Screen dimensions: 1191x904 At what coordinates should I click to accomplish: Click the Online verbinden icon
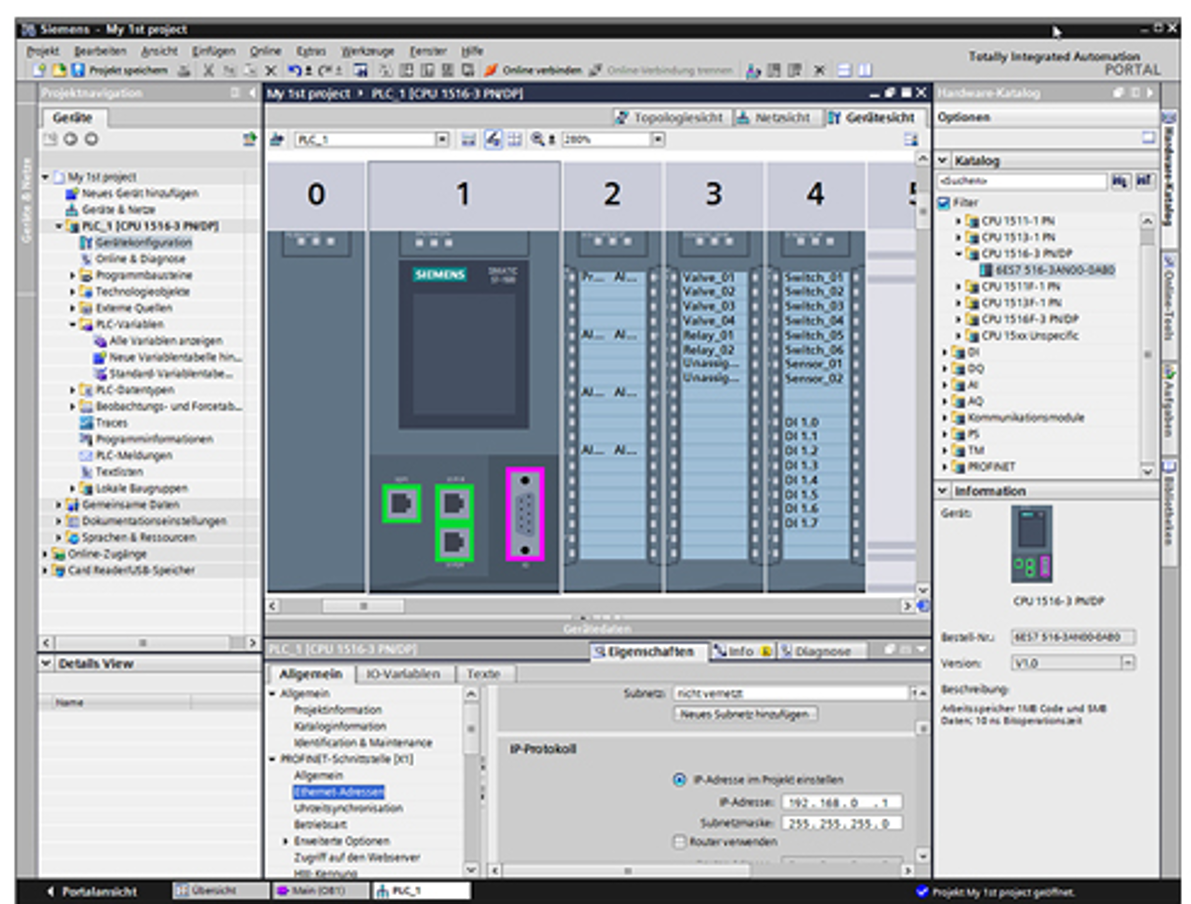[x=491, y=71]
